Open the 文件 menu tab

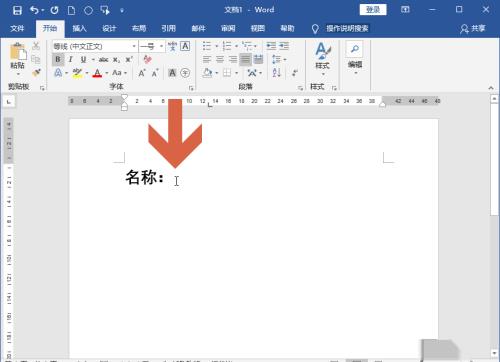(17, 29)
